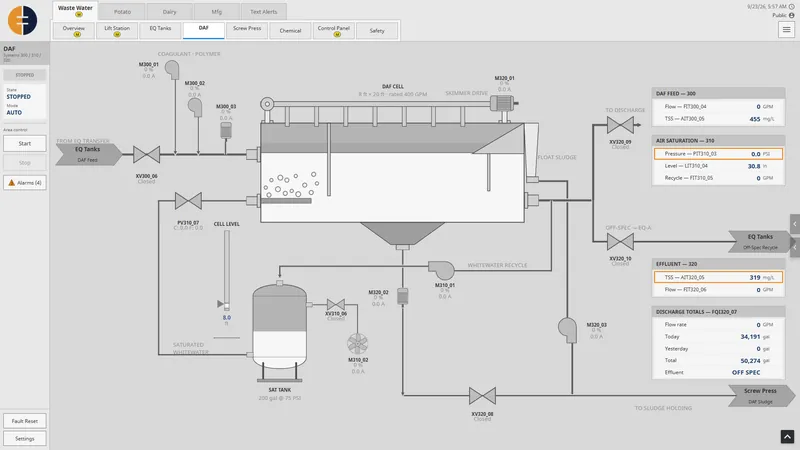This screenshot has width=800, height=450.
Task: Select the M300_03 mixer motor icon
Action: 226,130
